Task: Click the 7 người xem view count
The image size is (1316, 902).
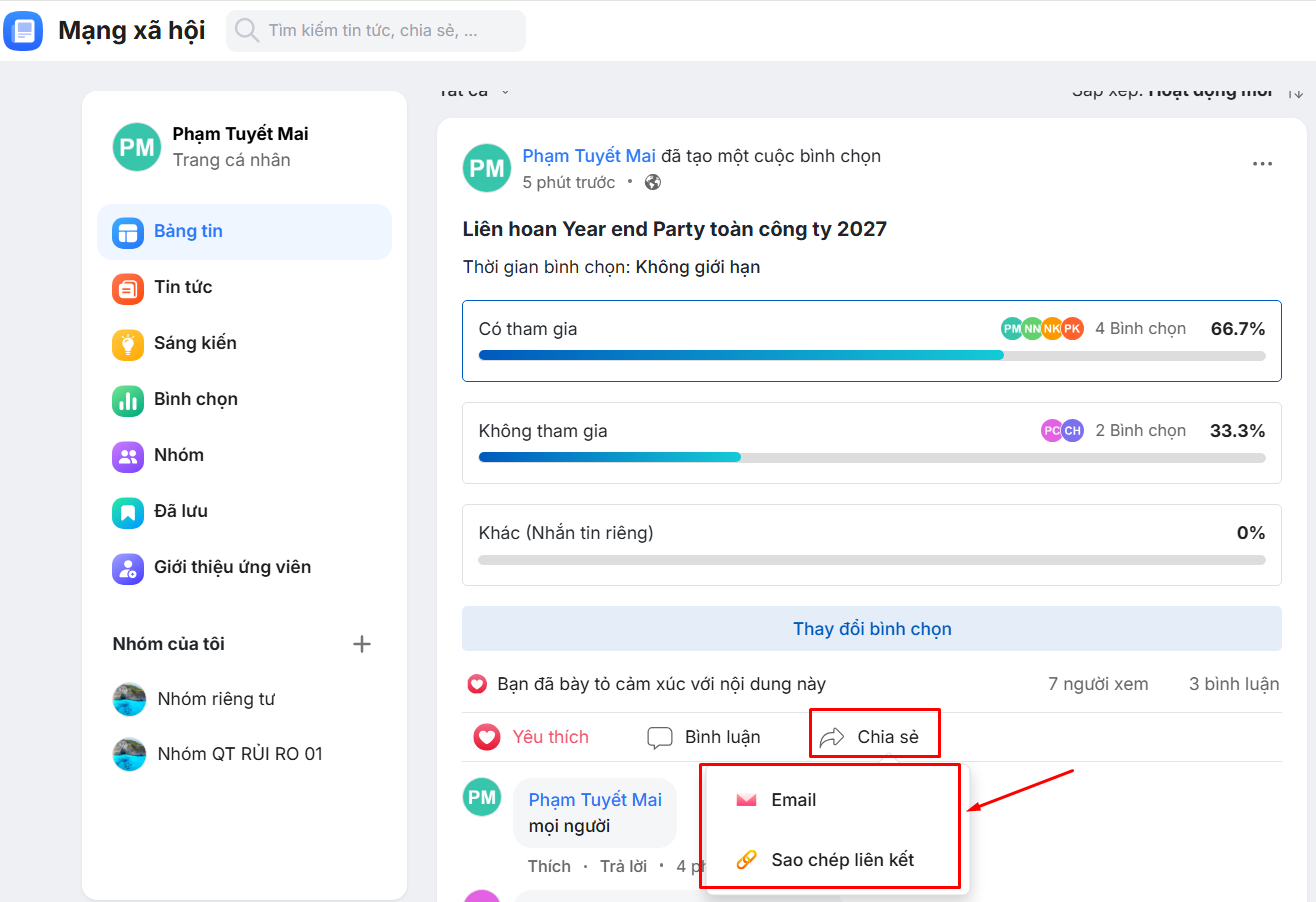Action: [1098, 685]
